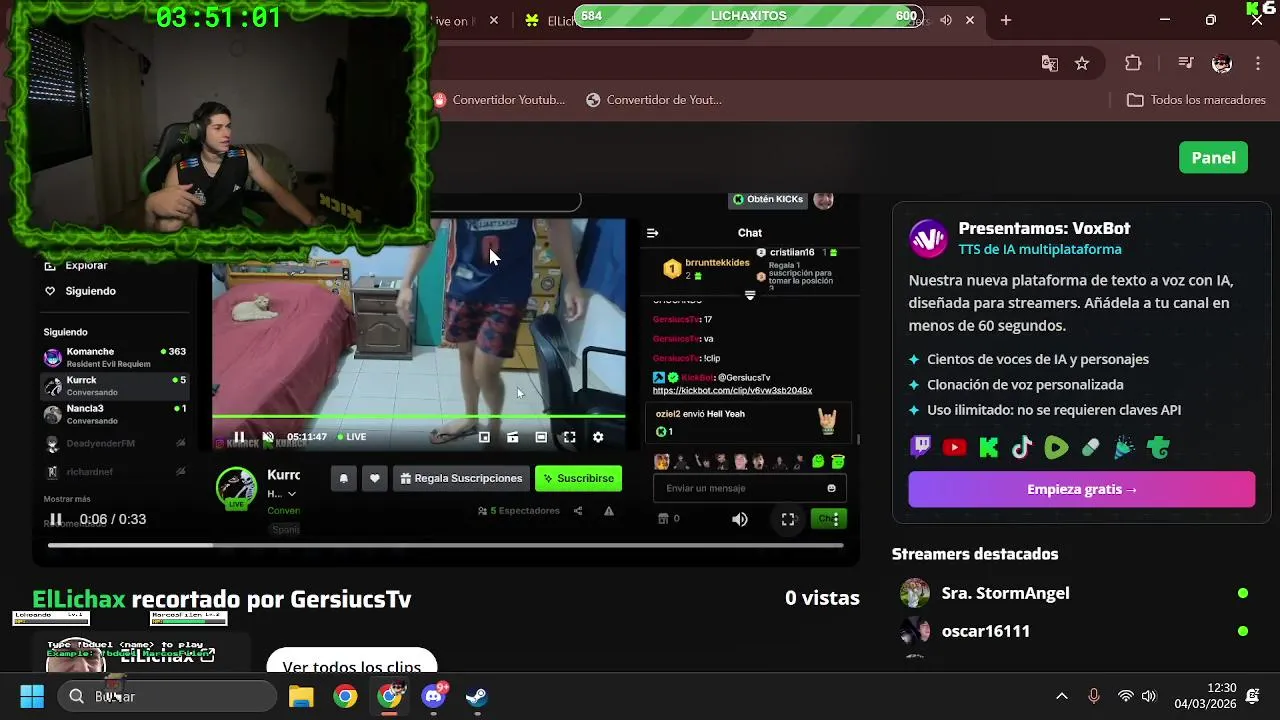Click the TikTok platform icon
The height and width of the screenshot is (720, 1280).
[1022, 448]
